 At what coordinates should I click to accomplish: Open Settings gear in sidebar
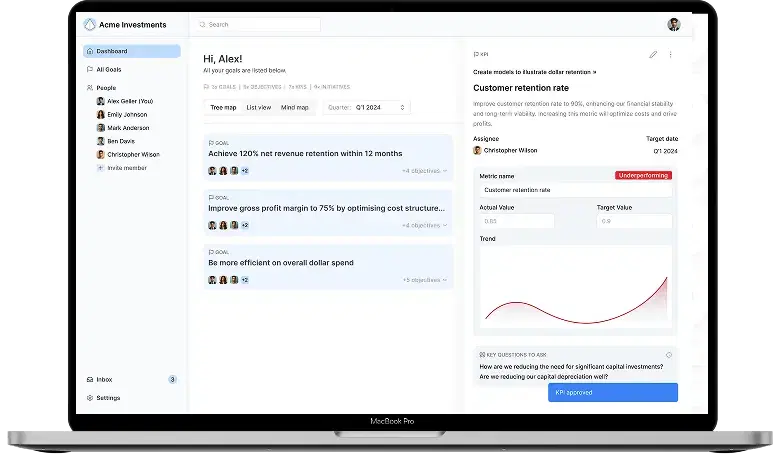coord(90,398)
